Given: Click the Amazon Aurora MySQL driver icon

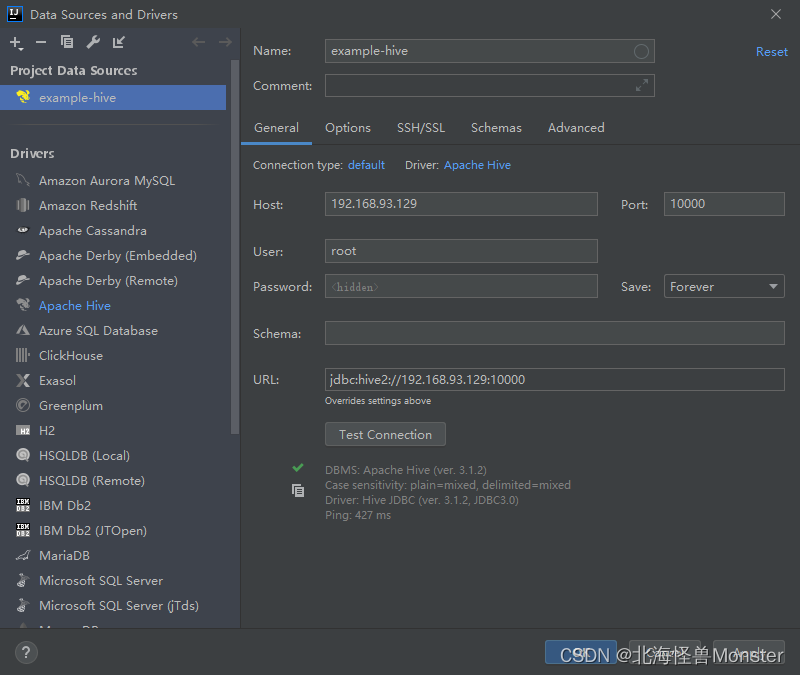Looking at the screenshot, I should click(x=23, y=180).
